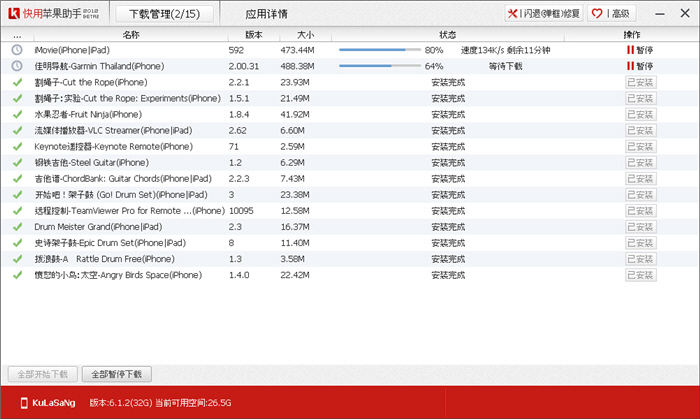The height and width of the screenshot is (419, 700).
Task: Close the window with the X
Action: pos(685,13)
